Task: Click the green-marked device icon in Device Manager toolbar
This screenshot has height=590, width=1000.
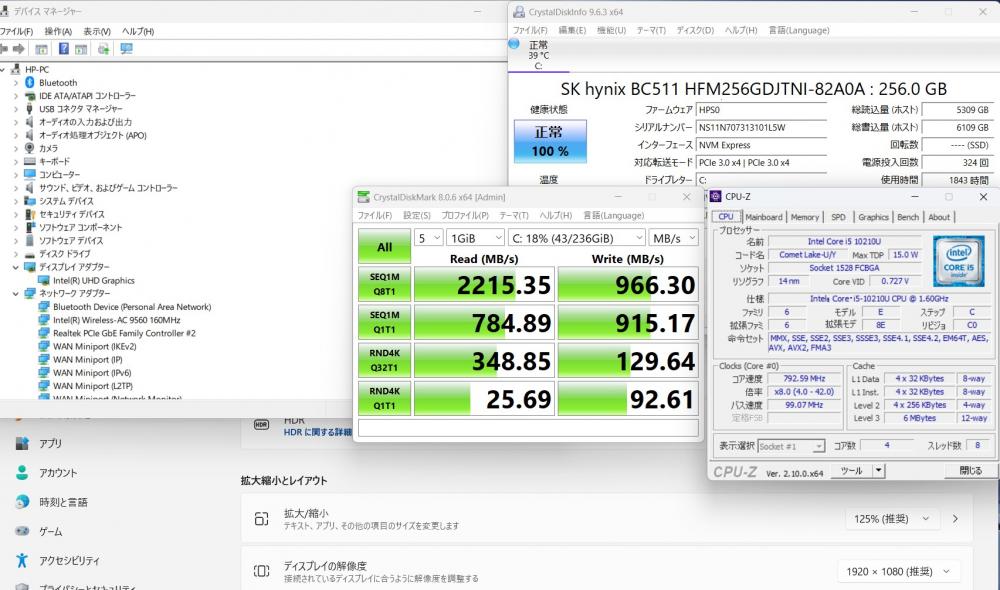Action: tap(103, 49)
